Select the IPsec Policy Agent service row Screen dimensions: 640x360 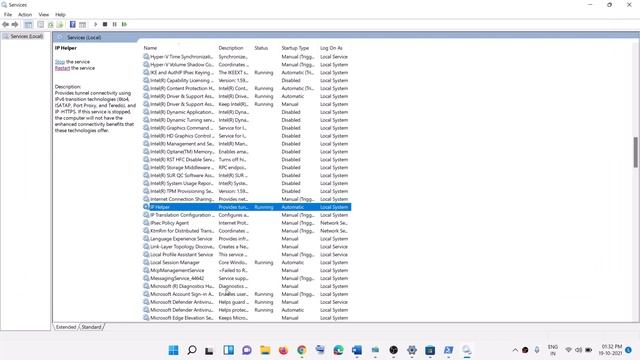click(247, 223)
